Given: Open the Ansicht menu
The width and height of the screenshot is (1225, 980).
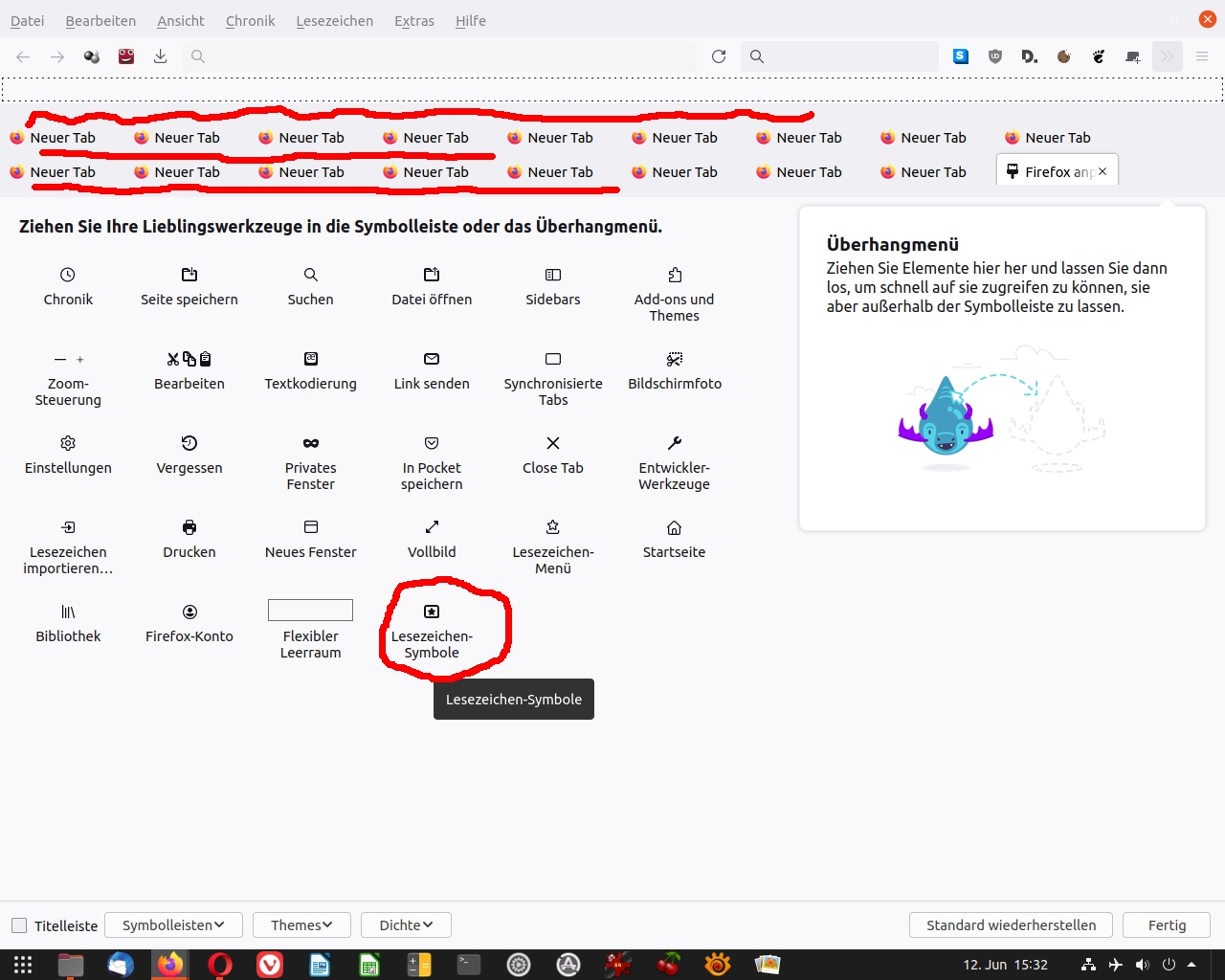Looking at the screenshot, I should pos(181,20).
